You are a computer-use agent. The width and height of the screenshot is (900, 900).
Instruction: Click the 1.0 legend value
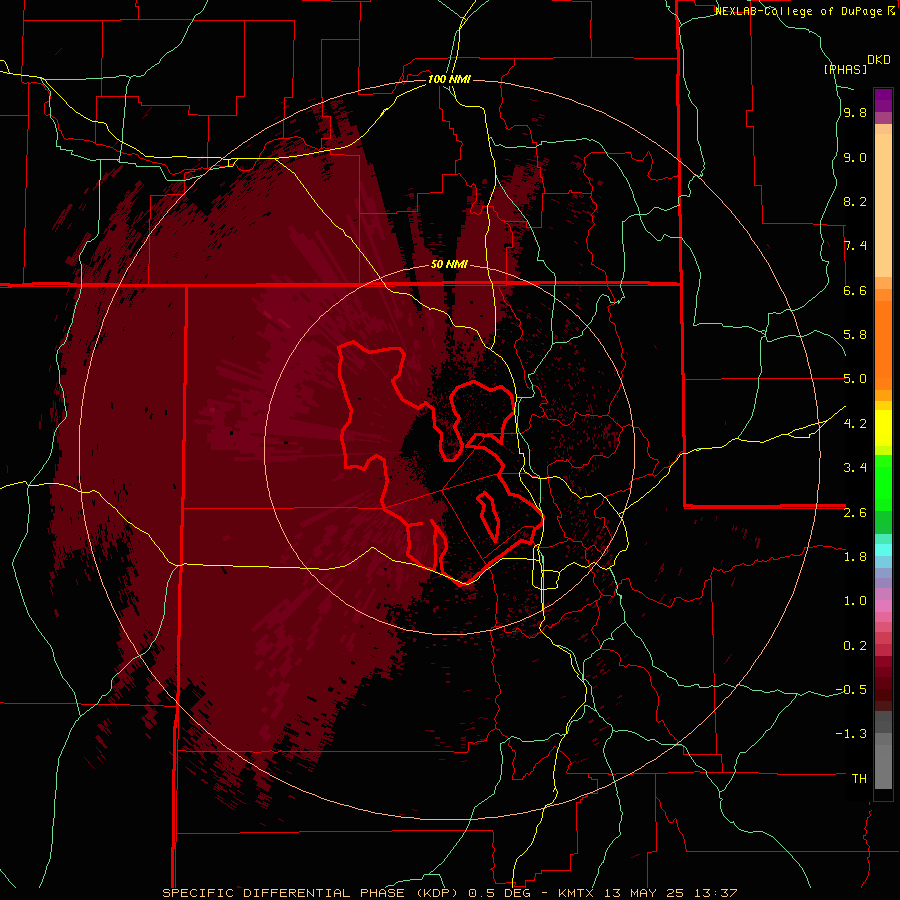(x=855, y=601)
